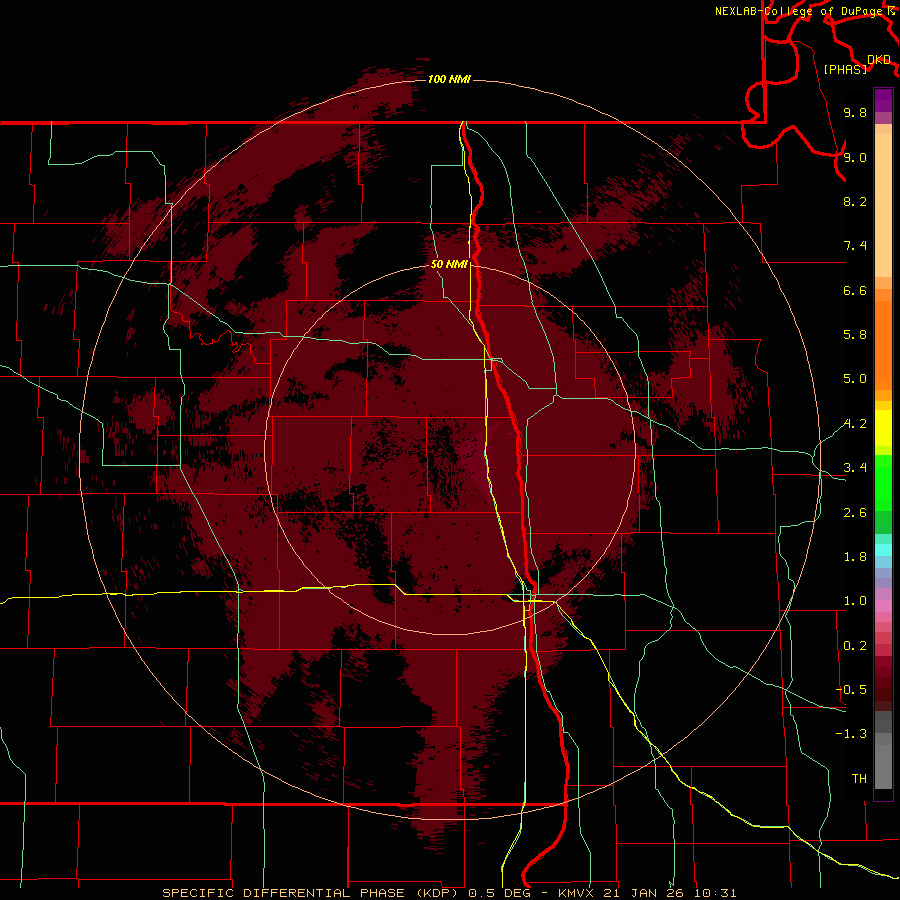Click the 21 JAN 26 10:31 timestamp
The width and height of the screenshot is (900, 900).
(669, 893)
